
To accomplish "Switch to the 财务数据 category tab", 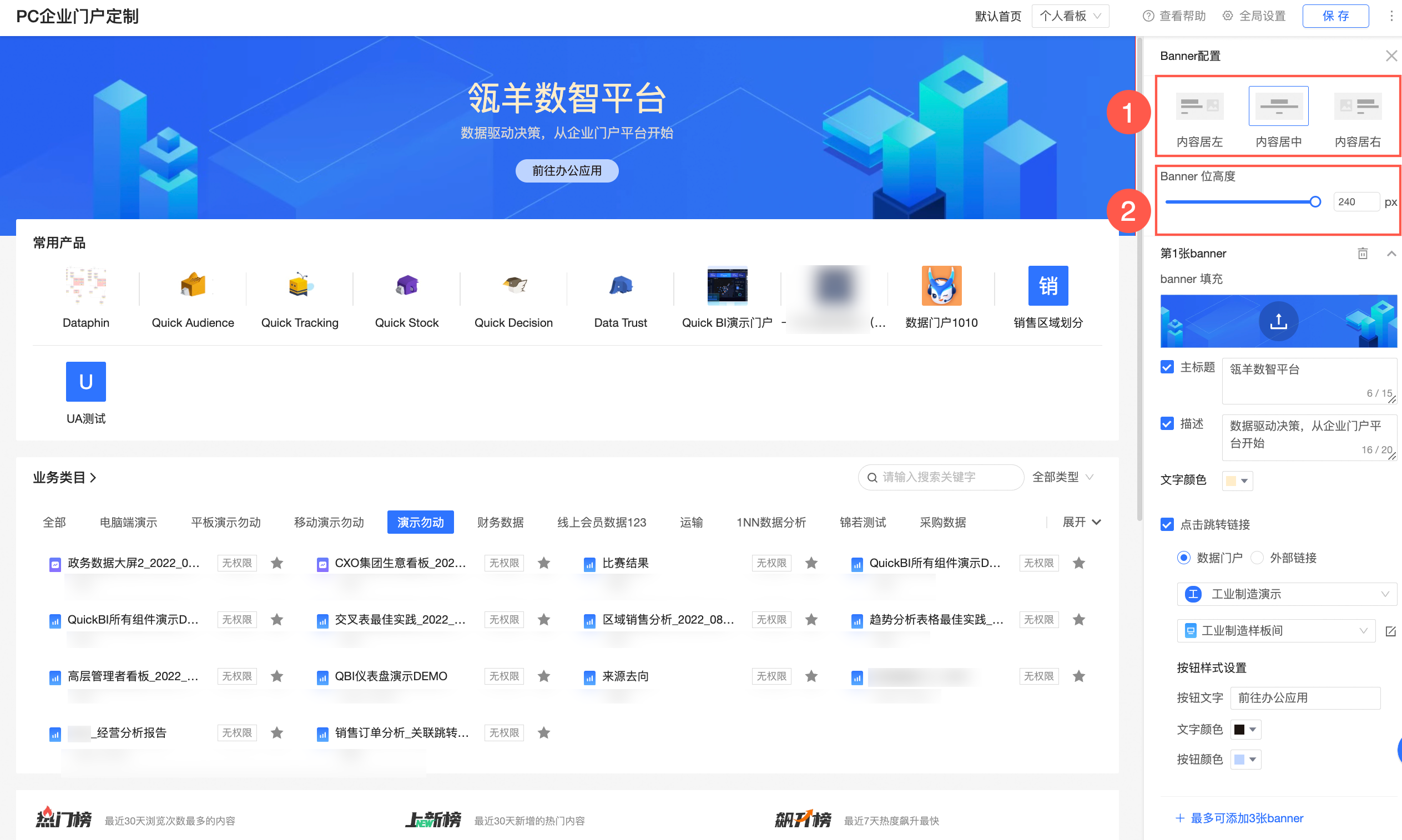I will [x=500, y=522].
